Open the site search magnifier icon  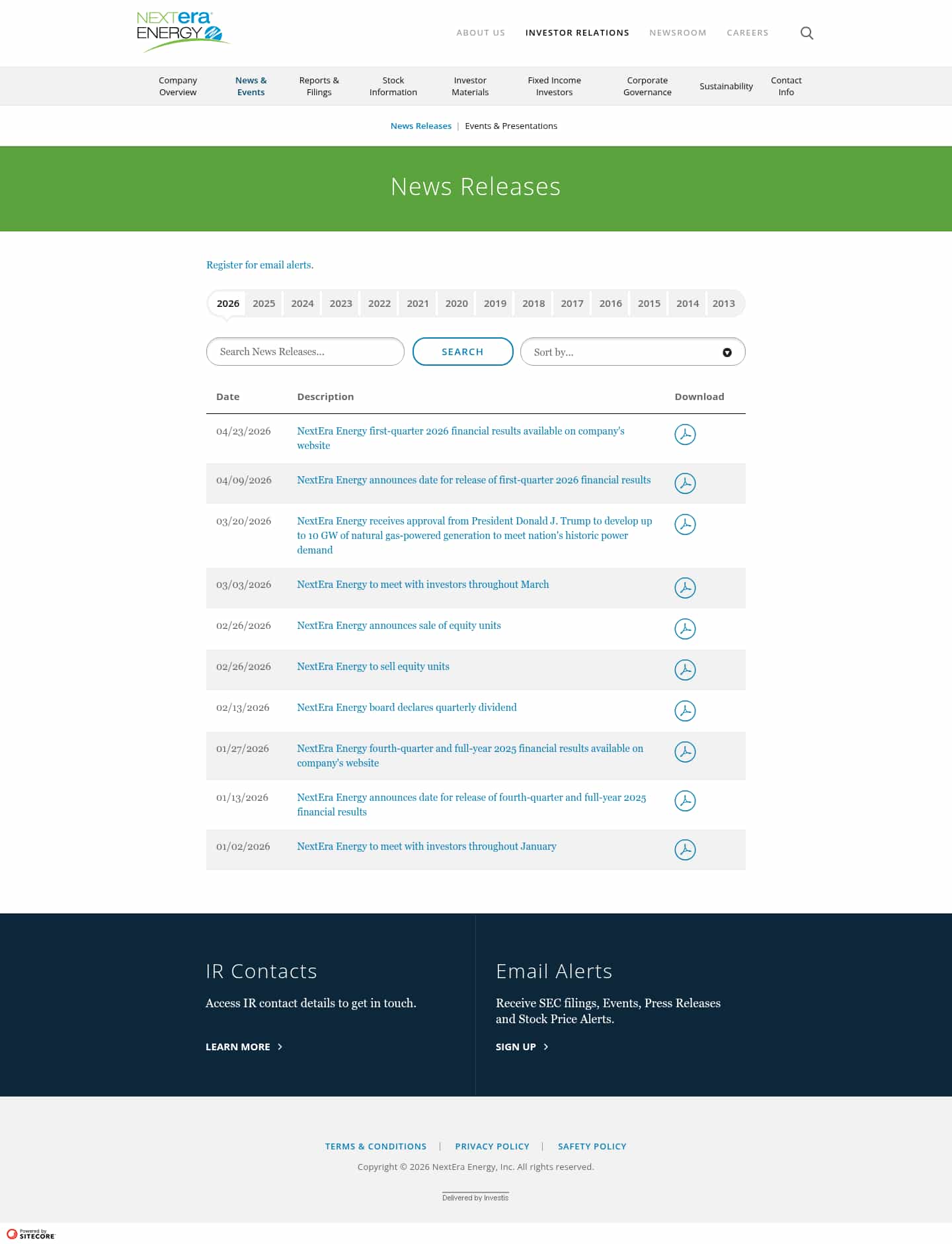[807, 33]
